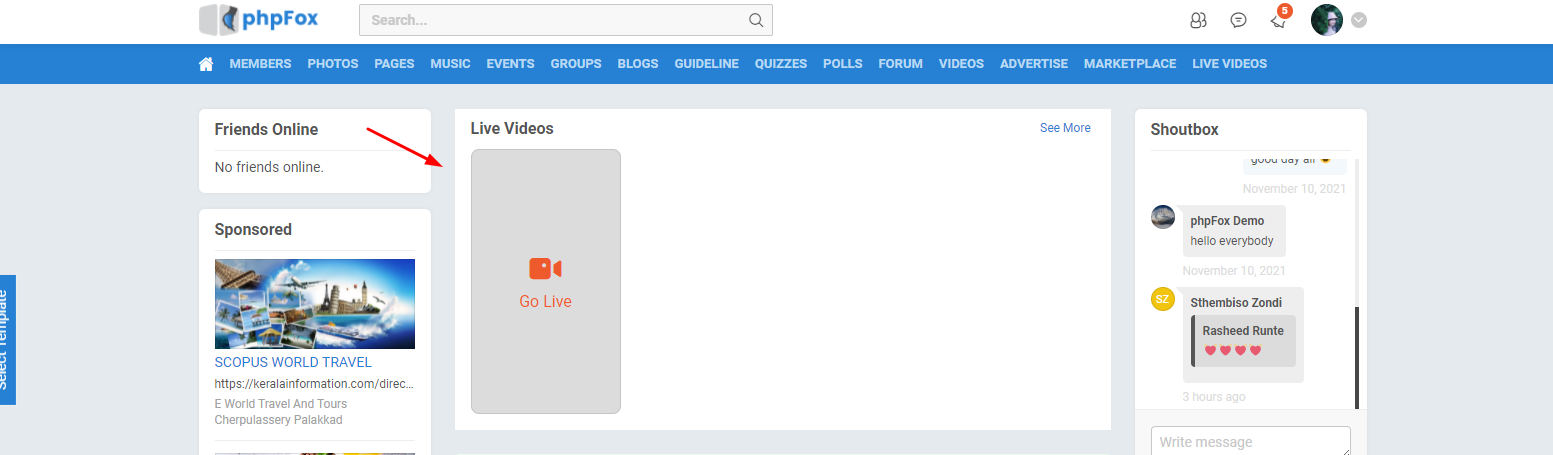Open the friend requests icon
Viewport: 1553px width, 455px height.
tap(1198, 20)
